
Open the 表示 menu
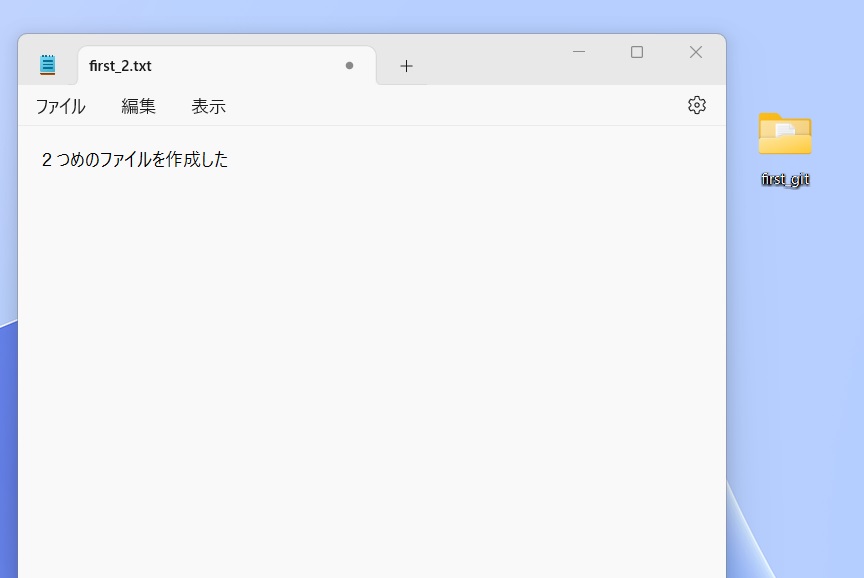[x=208, y=106]
